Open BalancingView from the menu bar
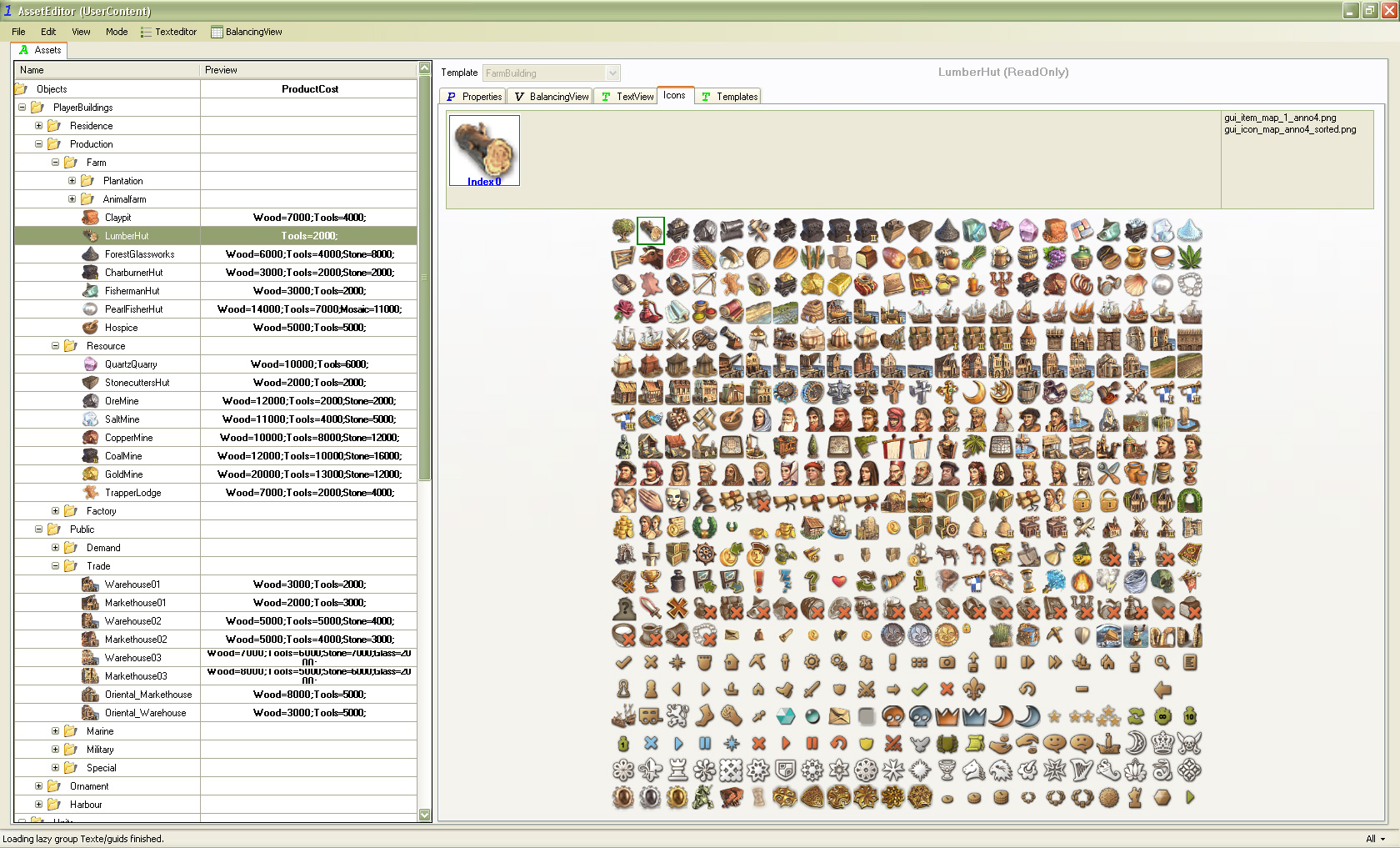 coord(247,32)
